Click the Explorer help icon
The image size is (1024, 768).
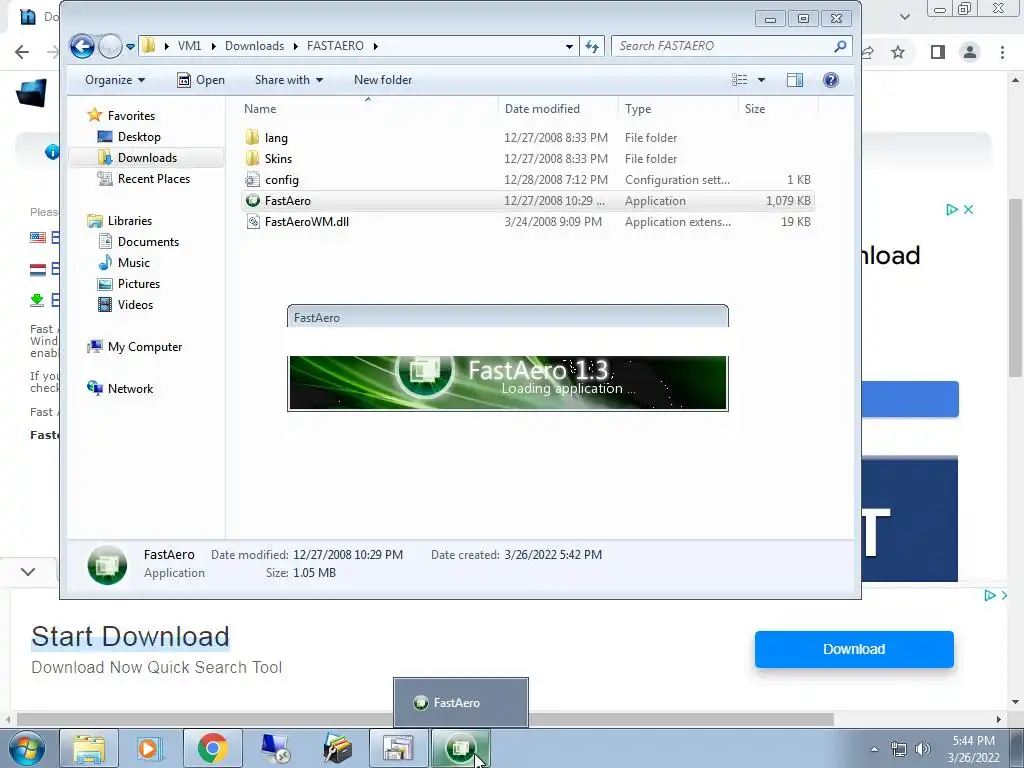click(831, 80)
